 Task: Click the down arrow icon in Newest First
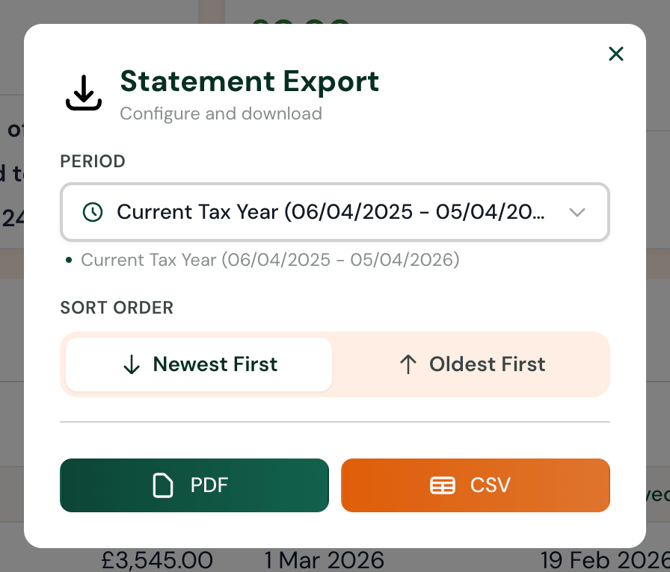131,365
